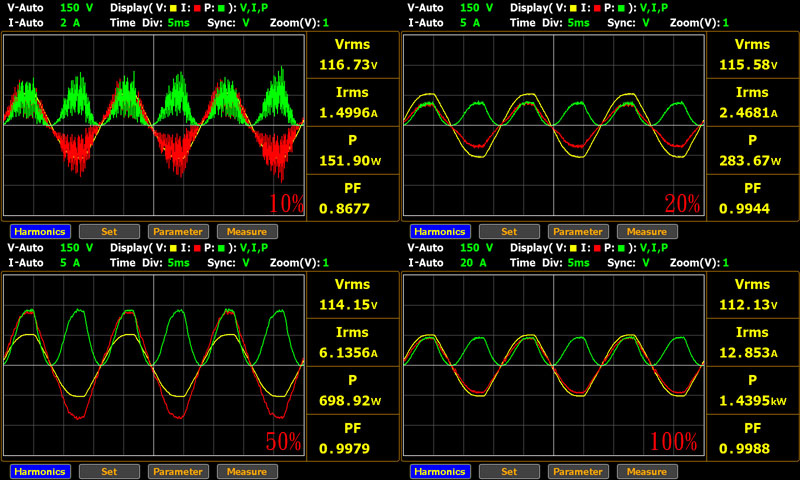Open Parameter in the 10% load panel
Screen dimensions: 800x480
(178, 232)
